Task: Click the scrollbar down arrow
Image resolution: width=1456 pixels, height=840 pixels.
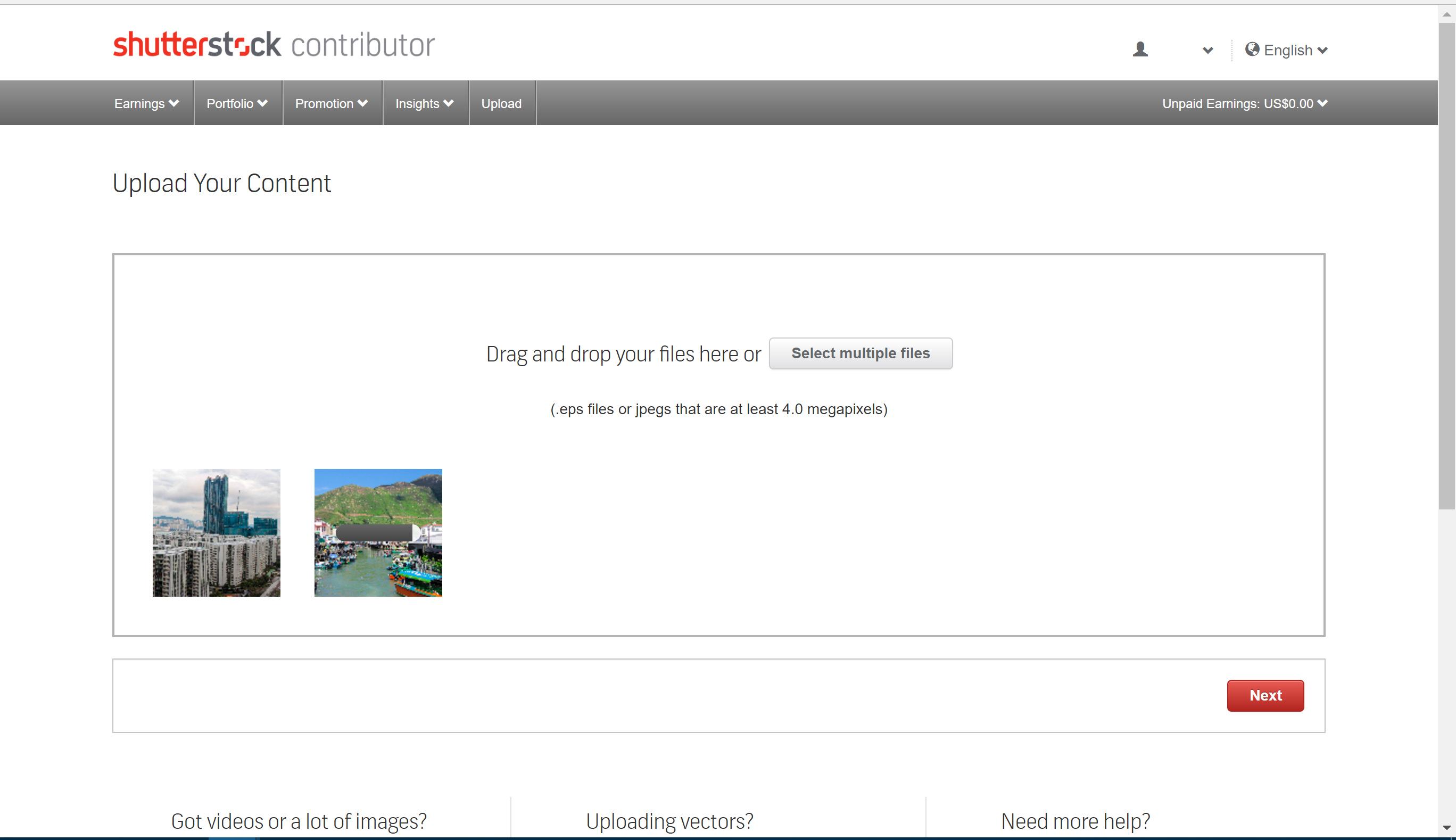Action: (1446, 828)
